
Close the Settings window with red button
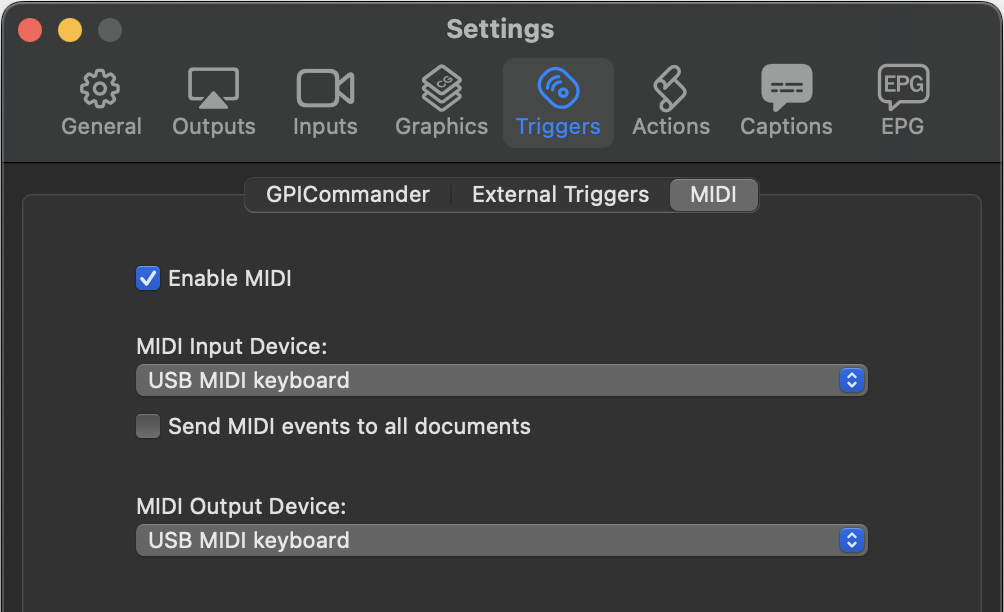click(x=30, y=30)
